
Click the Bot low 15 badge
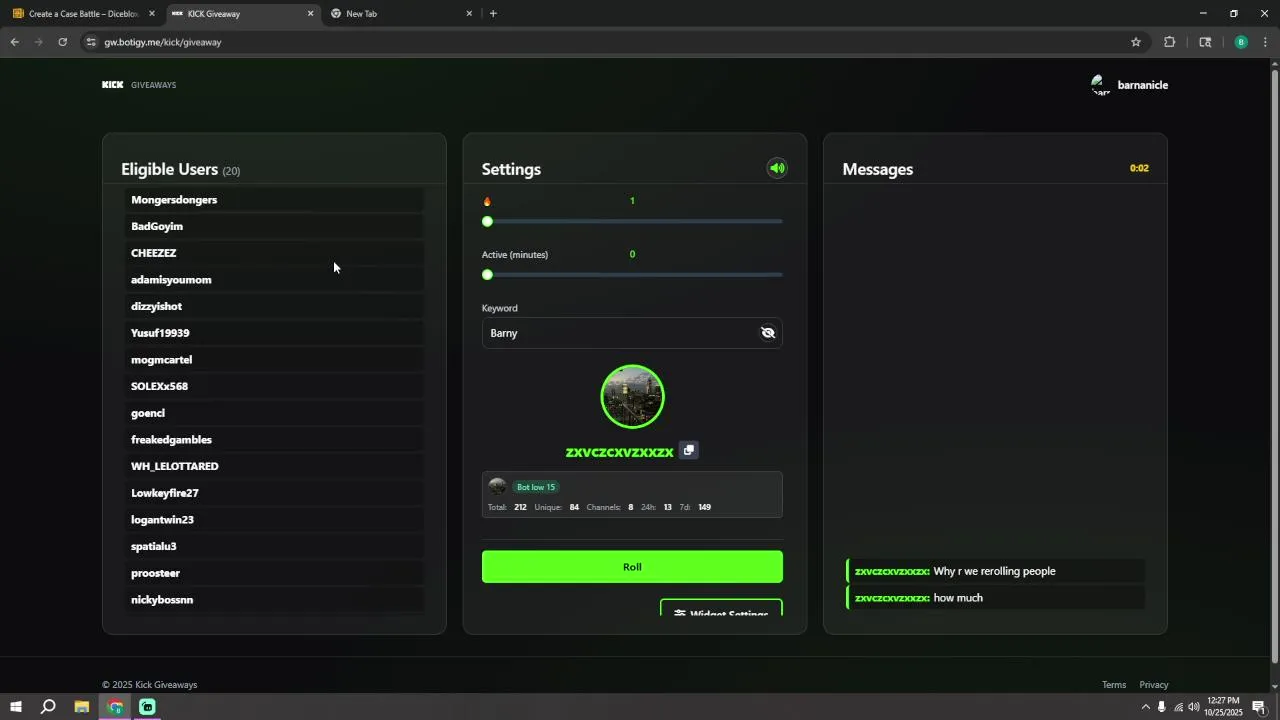coord(536,487)
